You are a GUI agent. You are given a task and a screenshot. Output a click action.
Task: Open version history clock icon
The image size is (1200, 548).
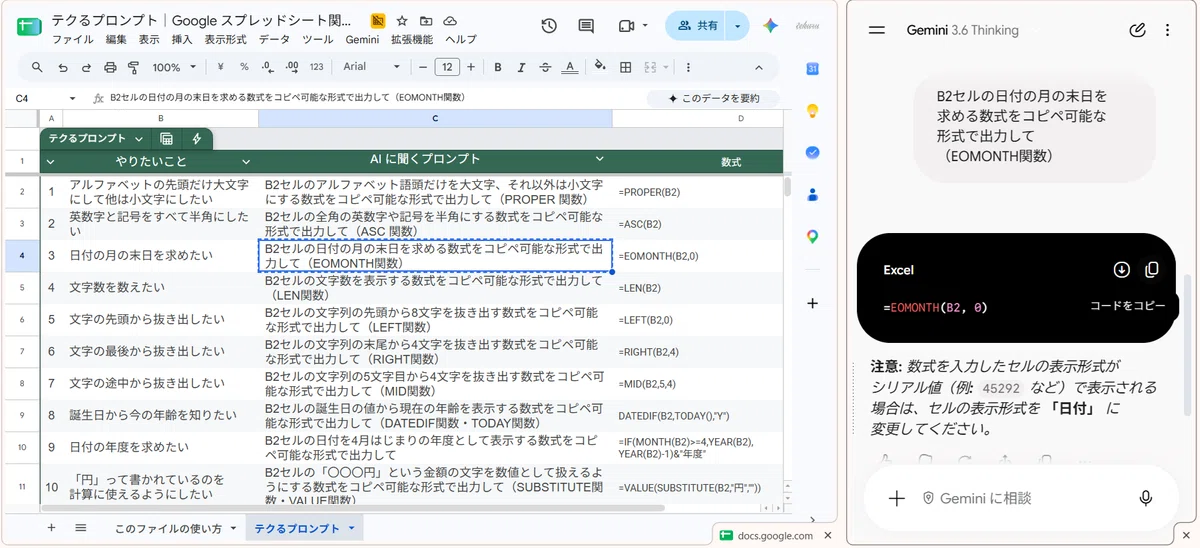click(549, 26)
